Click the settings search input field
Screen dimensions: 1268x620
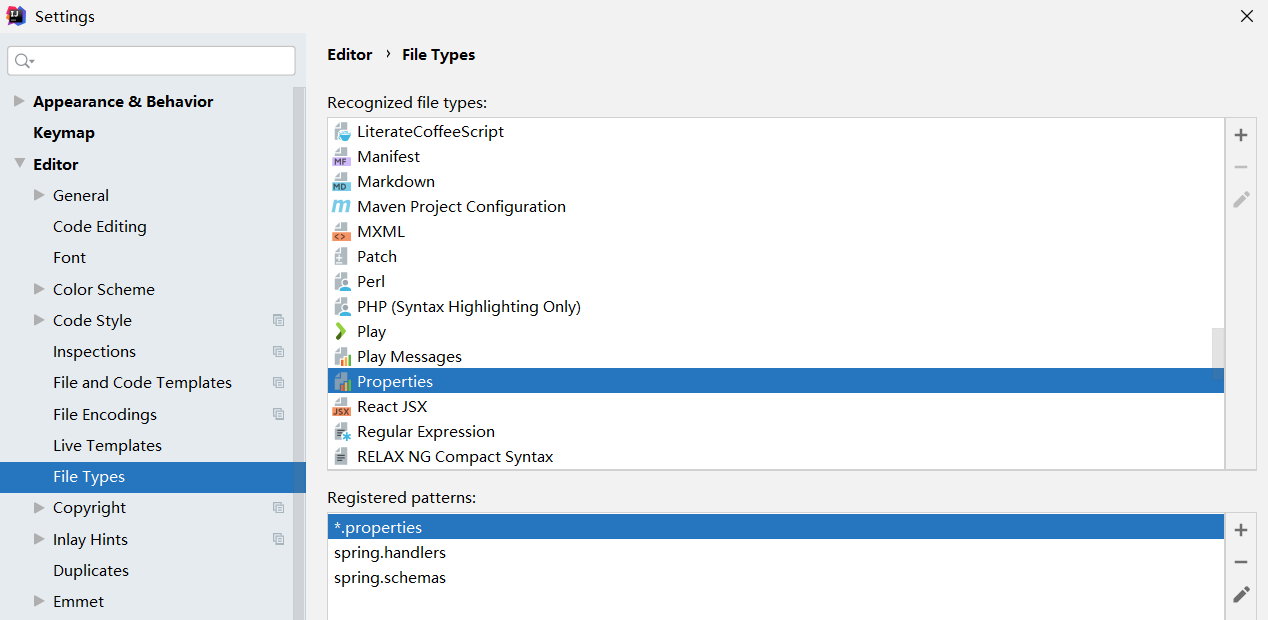160,61
